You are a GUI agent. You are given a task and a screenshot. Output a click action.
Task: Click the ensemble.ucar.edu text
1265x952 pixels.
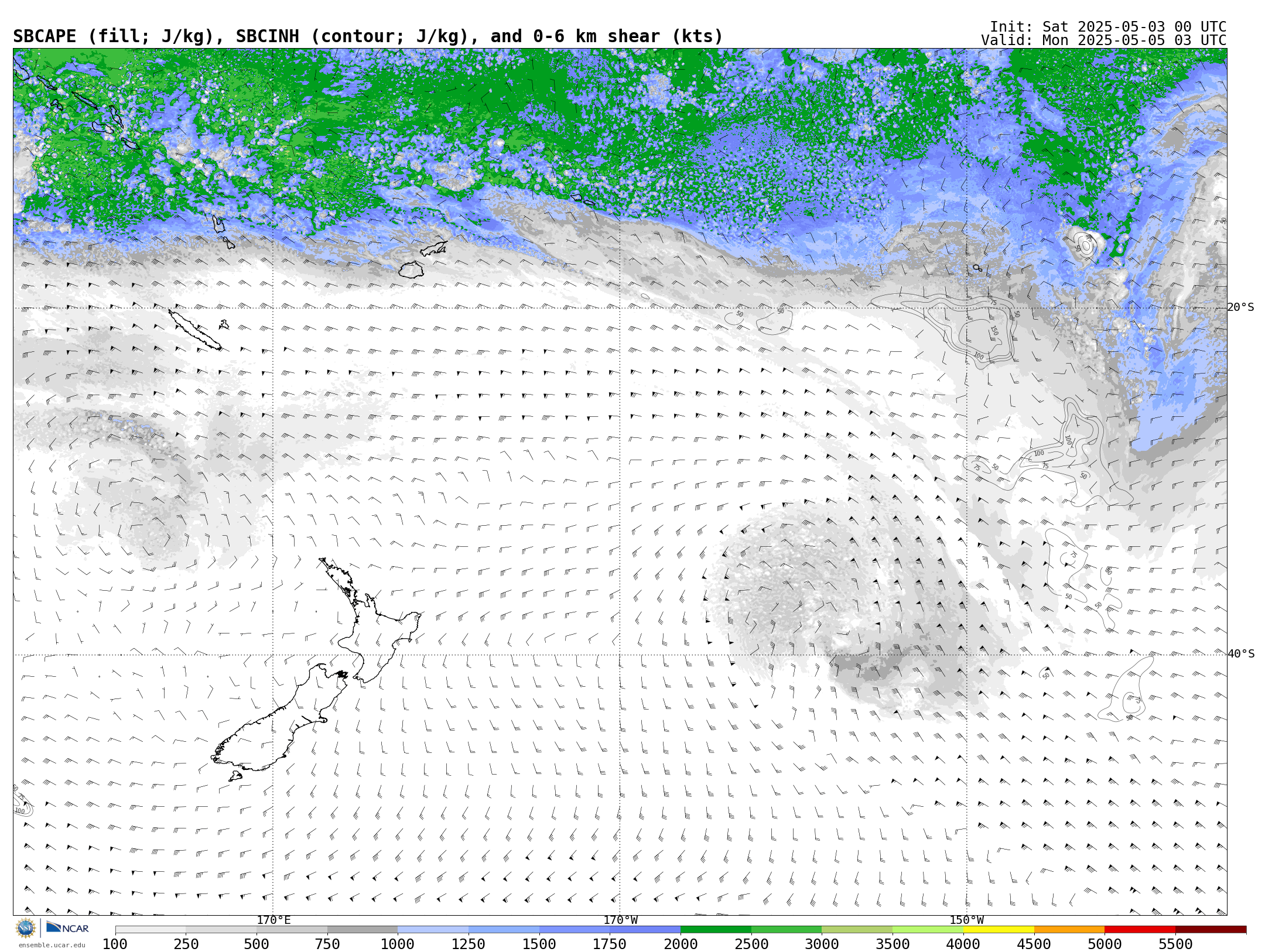point(52,945)
